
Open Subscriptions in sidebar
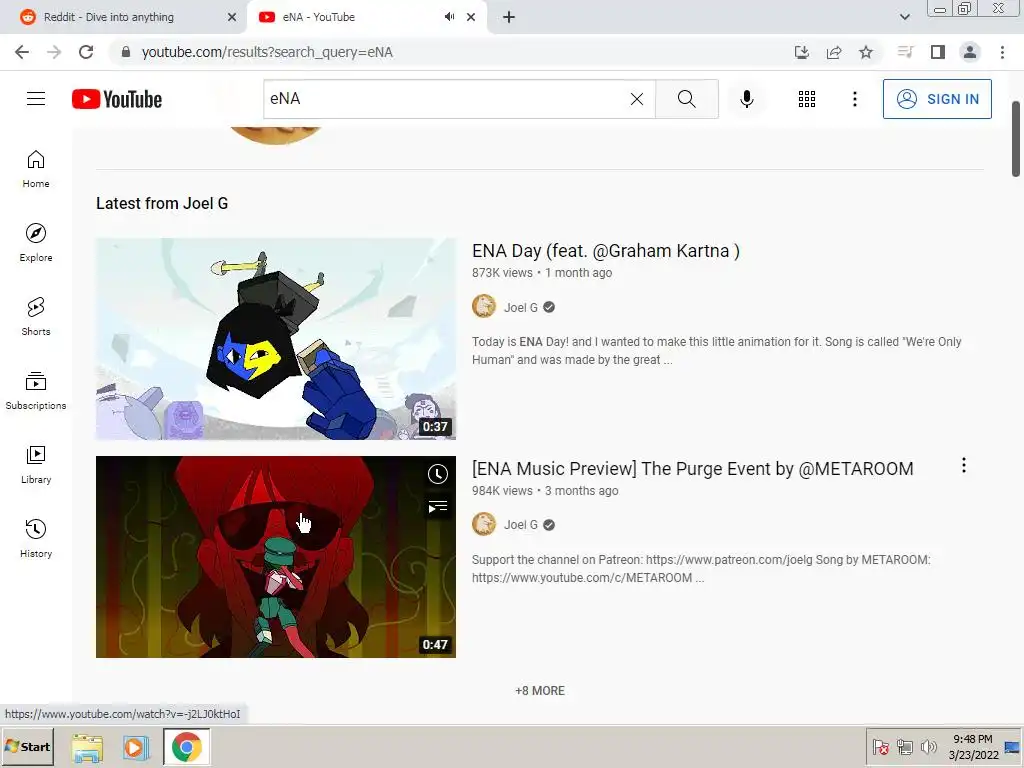pos(36,391)
